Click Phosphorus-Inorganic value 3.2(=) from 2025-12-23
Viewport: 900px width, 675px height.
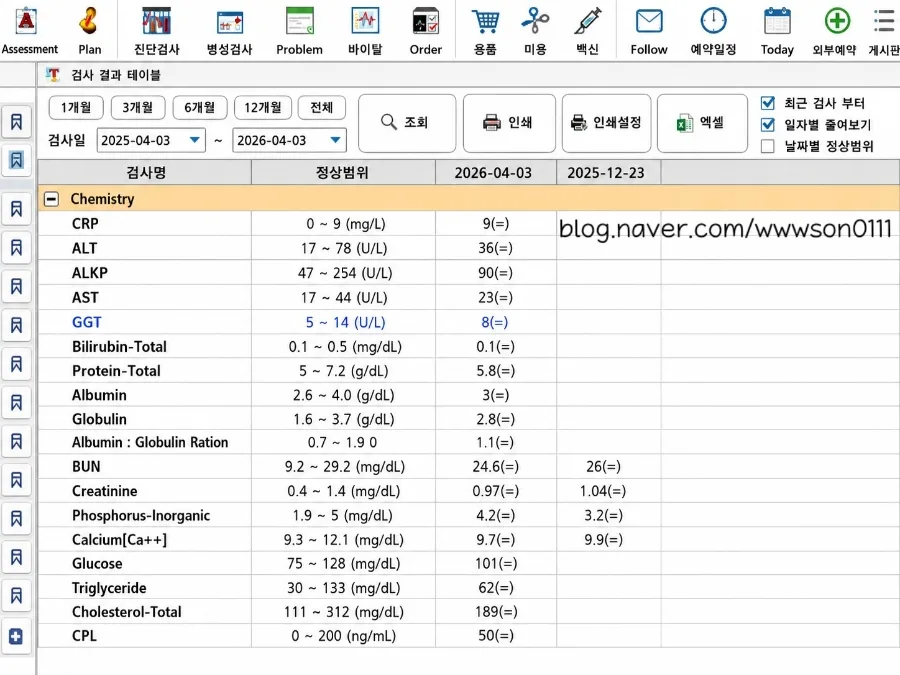pyautogui.click(x=603, y=515)
